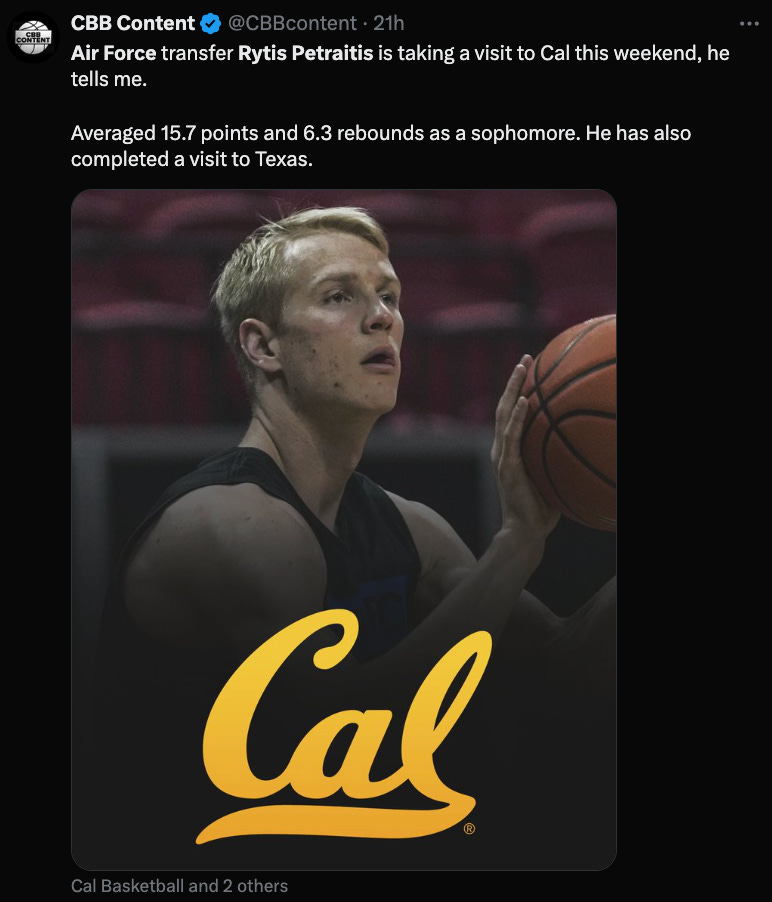
Task: Click the player's face in the photo
Action: [x=339, y=328]
